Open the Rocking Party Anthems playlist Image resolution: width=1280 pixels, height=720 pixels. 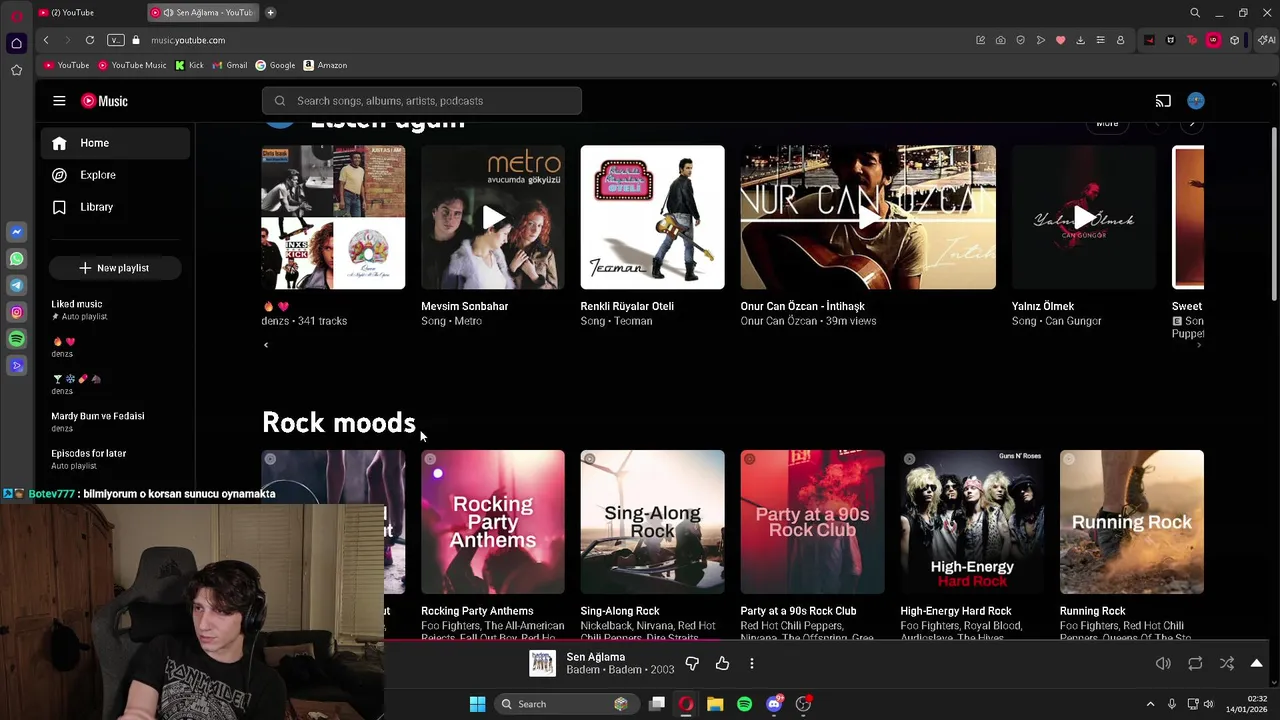pos(493,522)
